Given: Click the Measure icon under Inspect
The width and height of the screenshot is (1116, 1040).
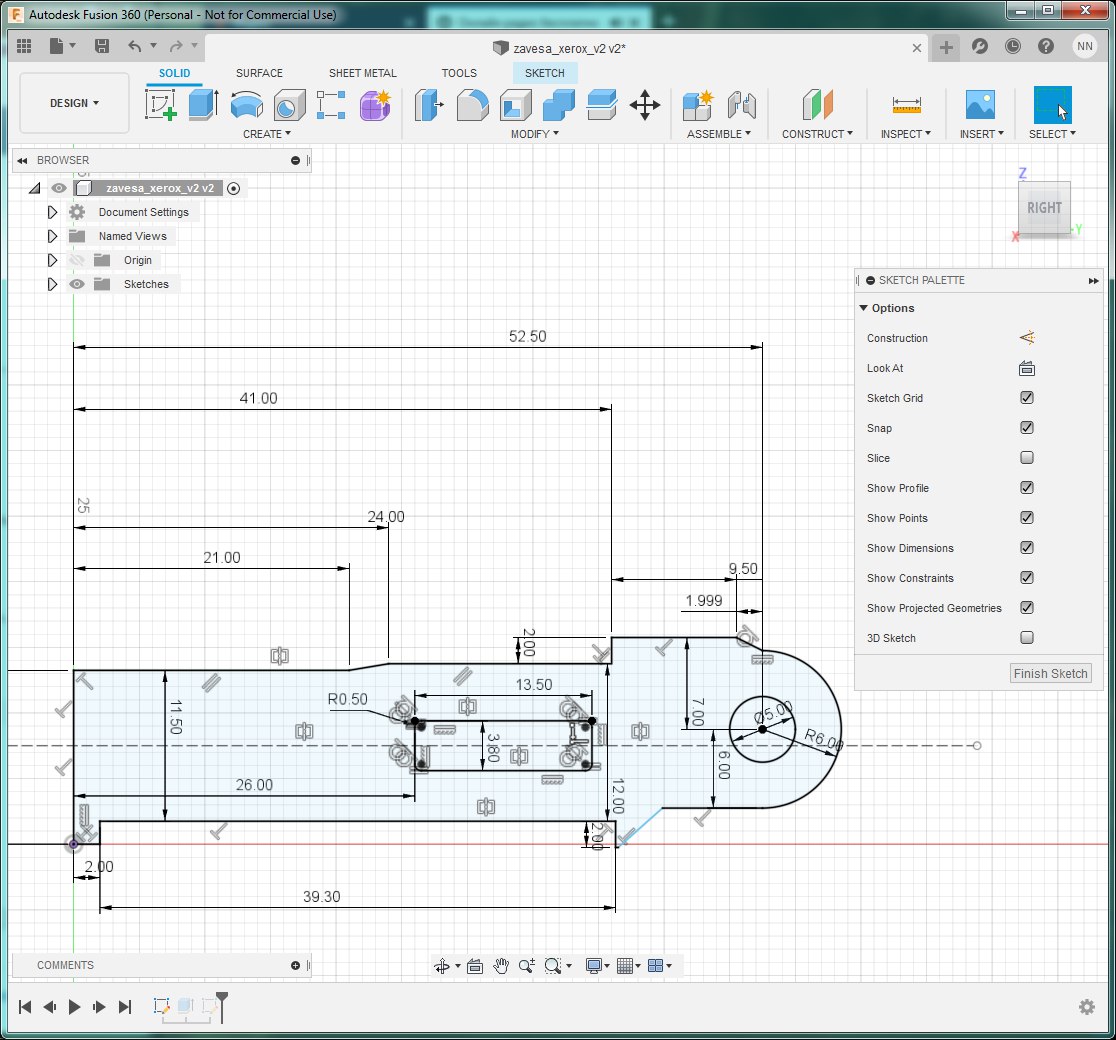Looking at the screenshot, I should 906,105.
